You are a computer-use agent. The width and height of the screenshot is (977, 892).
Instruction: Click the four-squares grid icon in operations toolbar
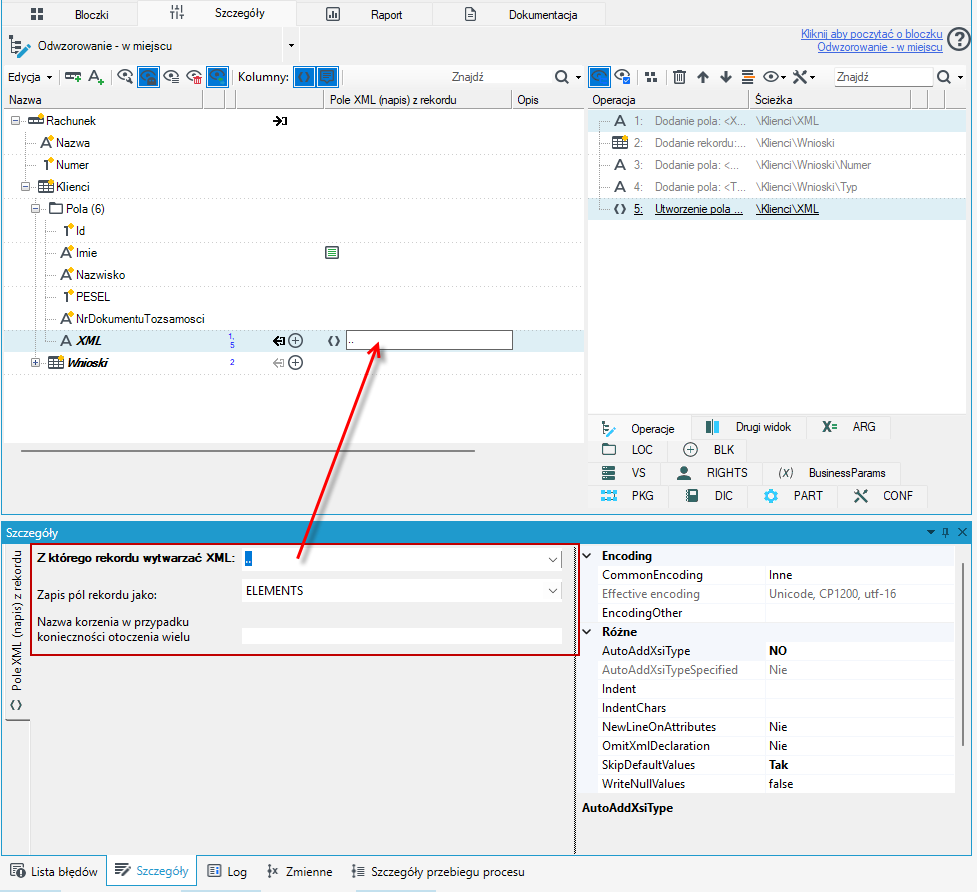(651, 77)
